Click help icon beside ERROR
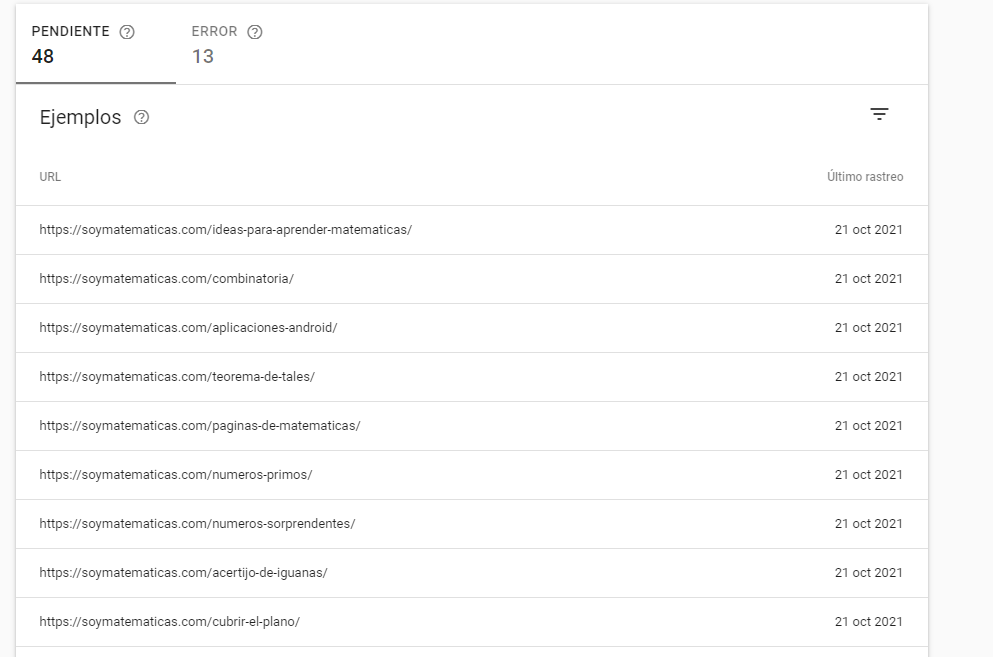 [255, 32]
